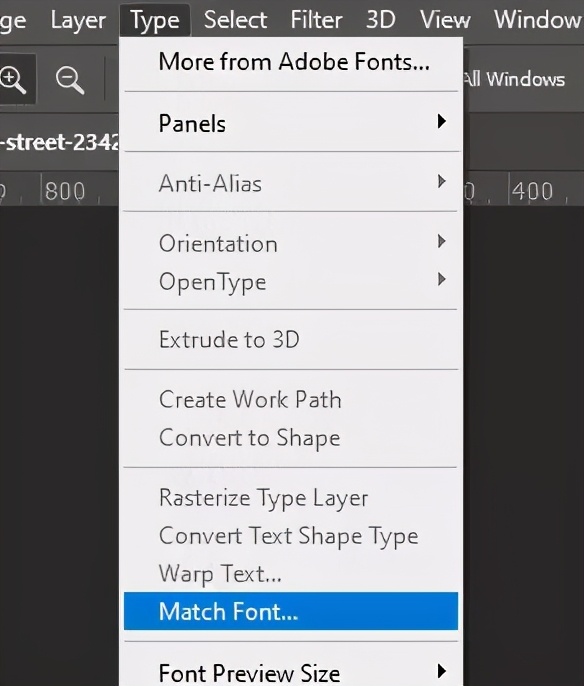Expand the Anti-Alias submenu arrow
Screen dimensions: 584x686
click(x=441, y=181)
